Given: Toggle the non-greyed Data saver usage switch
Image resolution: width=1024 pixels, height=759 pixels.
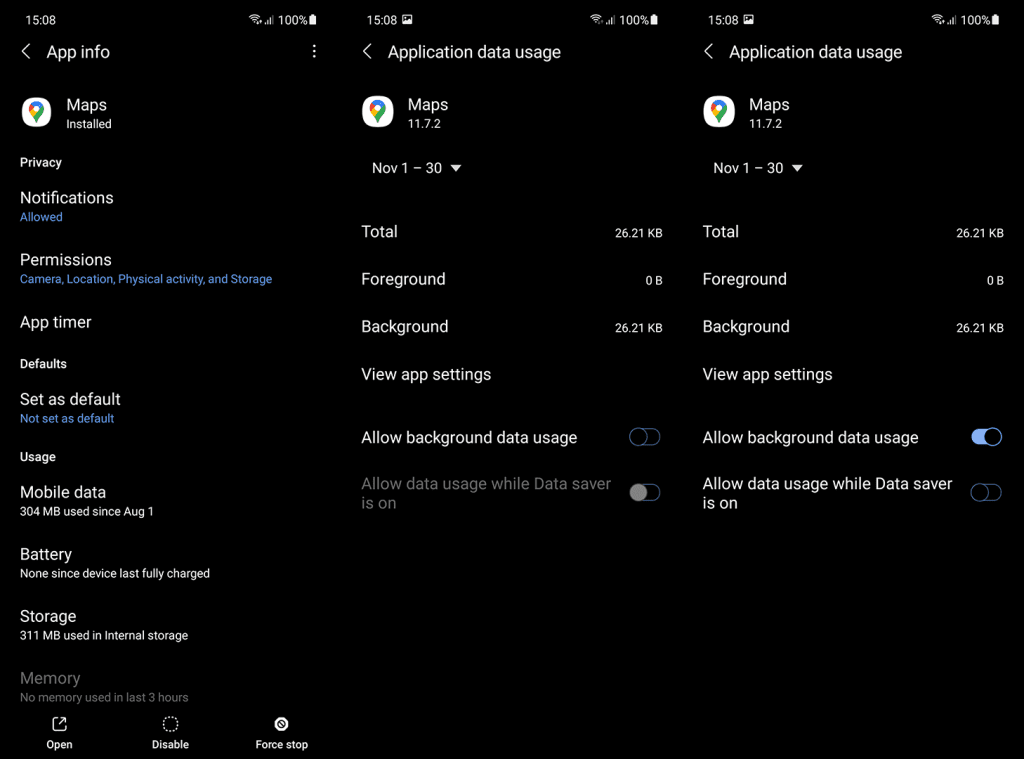Looking at the screenshot, I should point(985,493).
